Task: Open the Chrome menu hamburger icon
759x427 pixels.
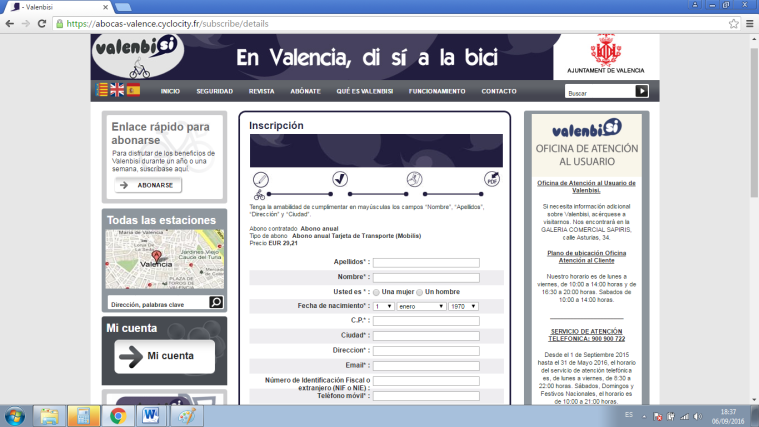Action: 750,24
